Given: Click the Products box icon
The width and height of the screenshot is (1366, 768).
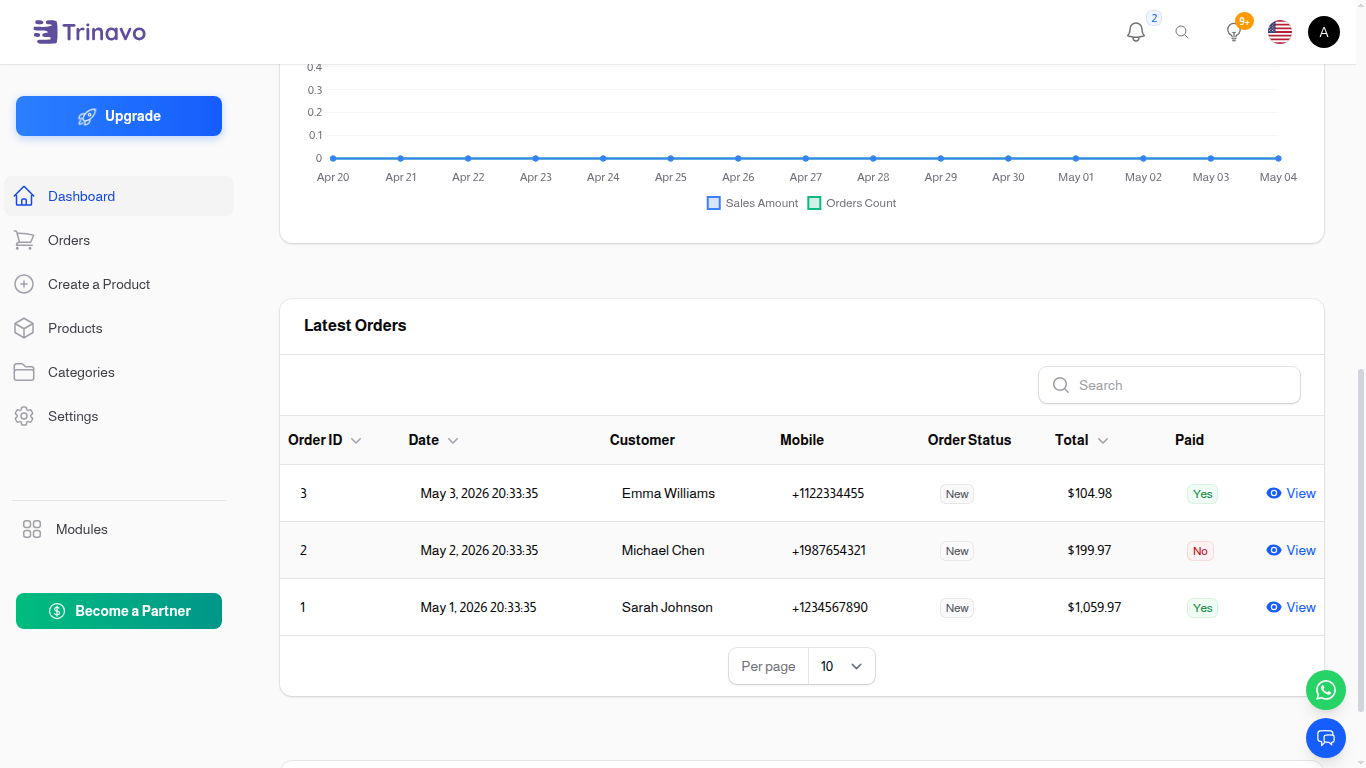Looking at the screenshot, I should pyautogui.click(x=24, y=328).
